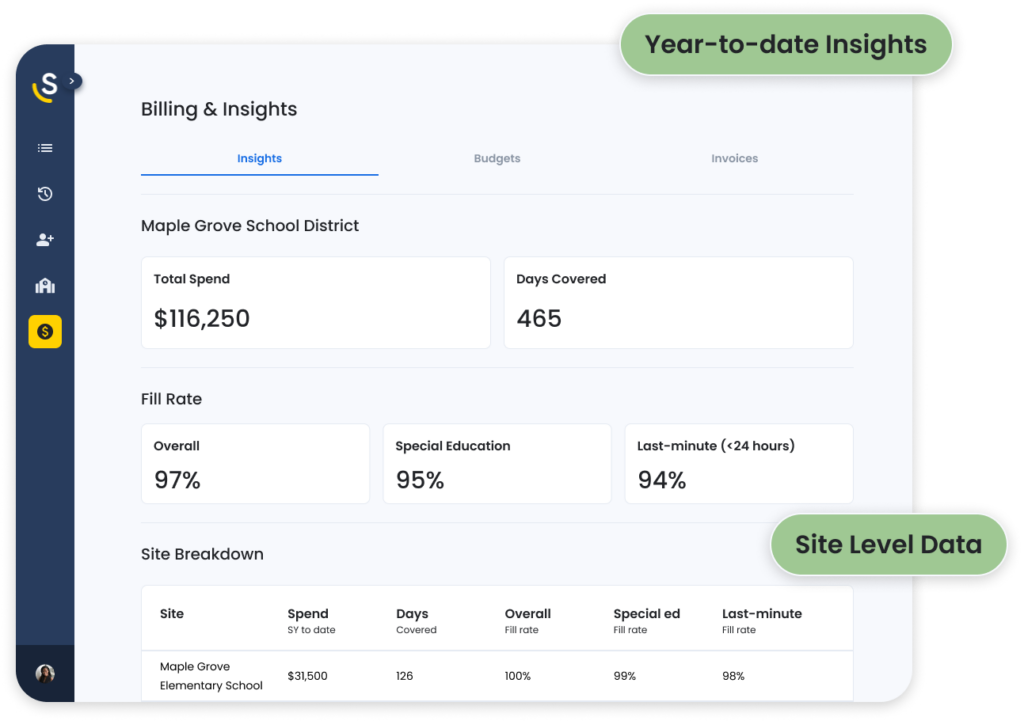Viewport: 1024px width, 721px height.
Task: Click the $31,500 spend value
Action: coord(308,676)
